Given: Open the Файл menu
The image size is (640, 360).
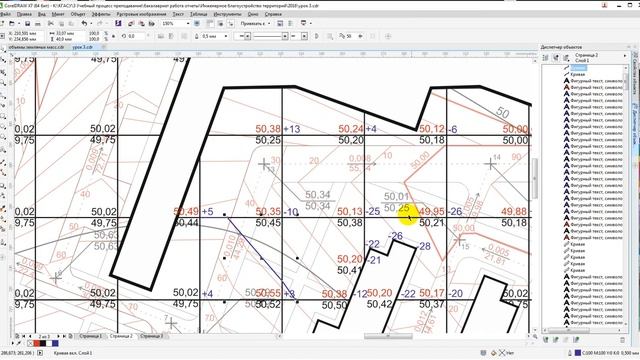Looking at the screenshot, I should (5, 14).
